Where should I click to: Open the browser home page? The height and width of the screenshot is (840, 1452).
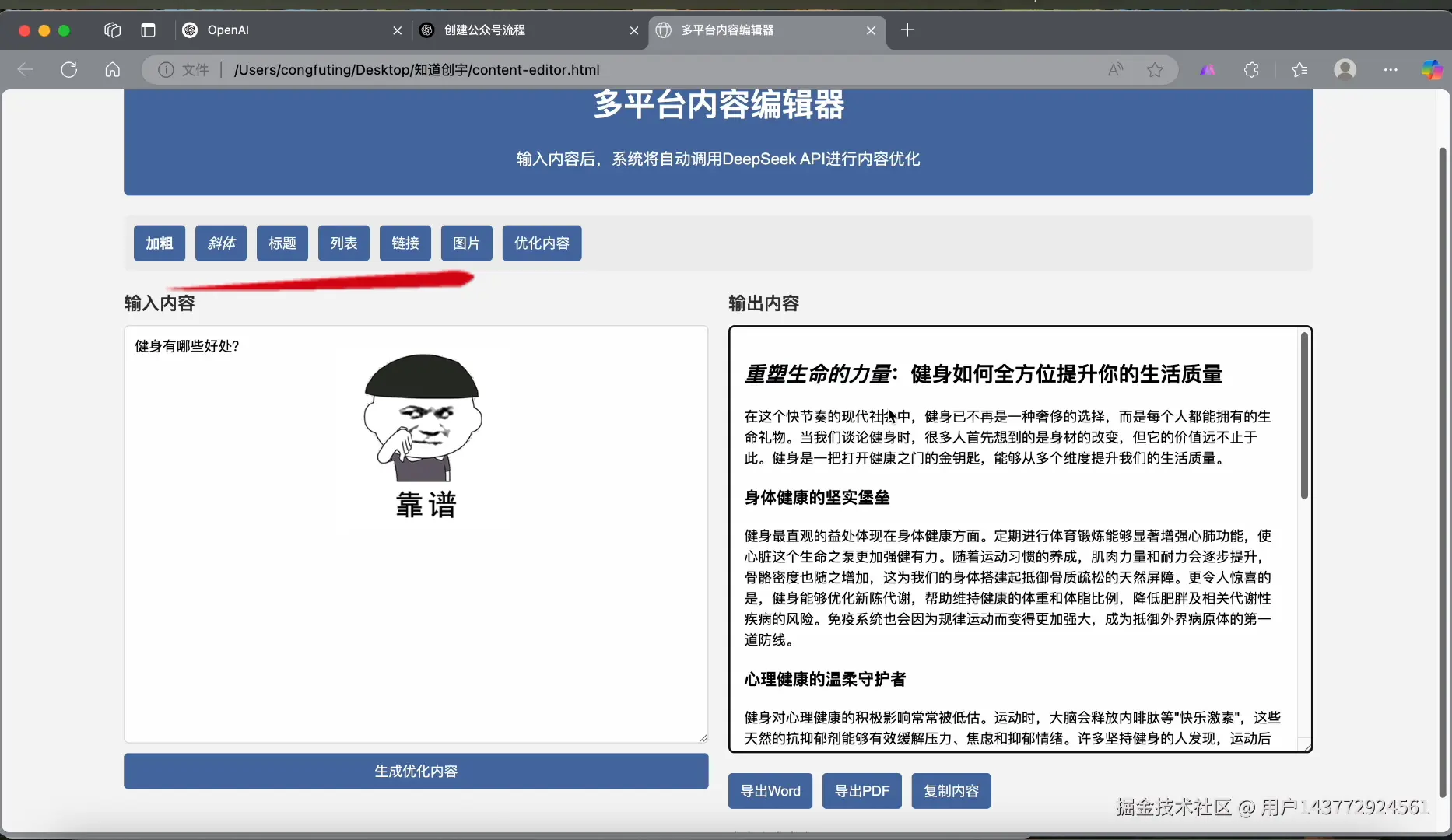112,69
